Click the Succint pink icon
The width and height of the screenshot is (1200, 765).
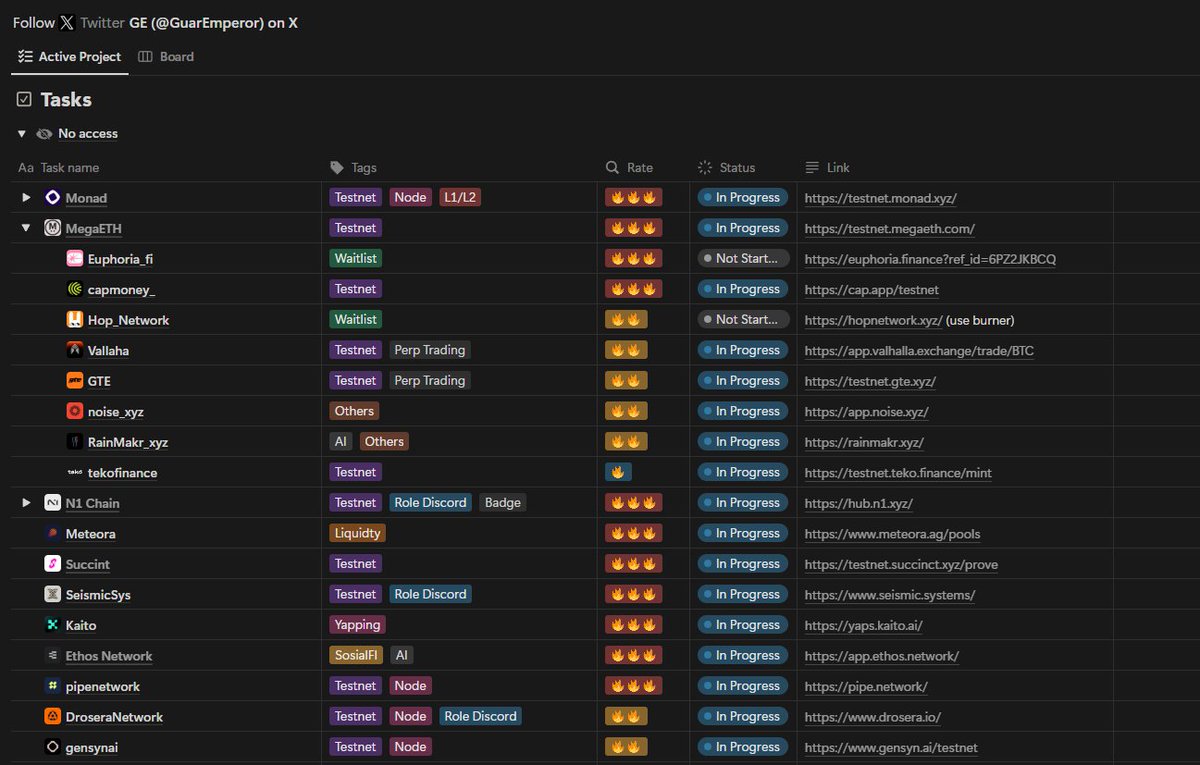[x=53, y=564]
